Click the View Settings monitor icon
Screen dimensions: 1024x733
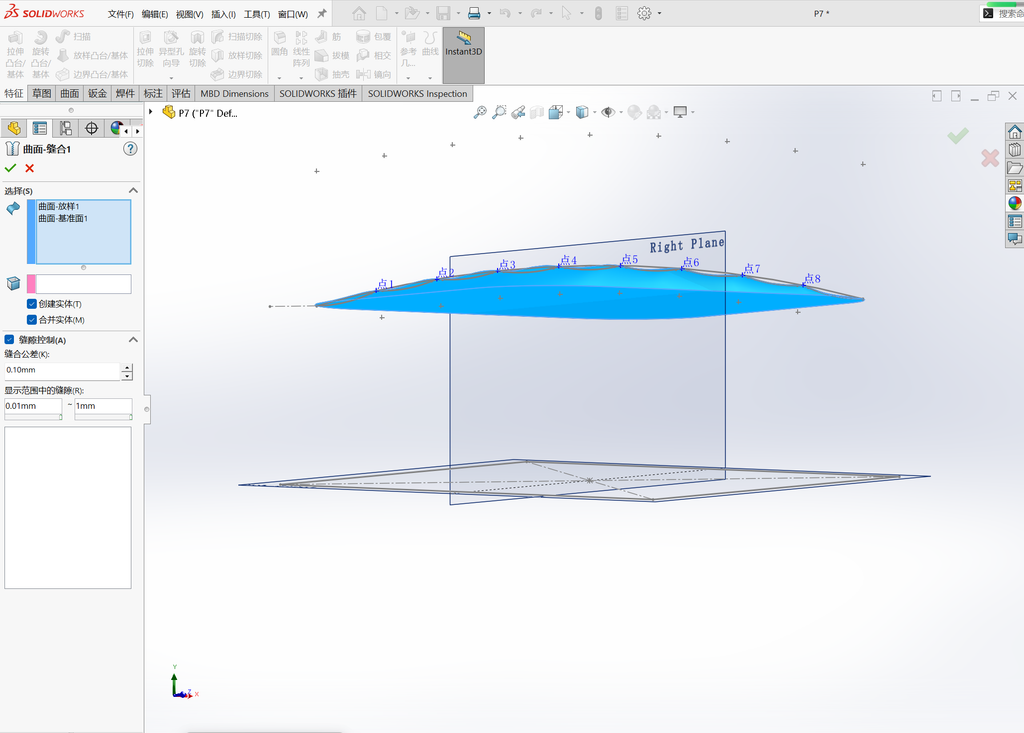pyautogui.click(x=680, y=112)
